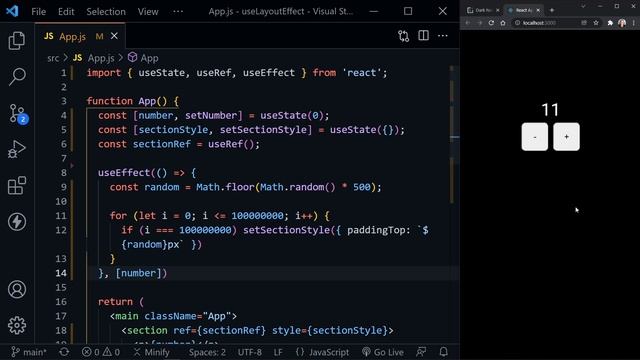Open editor More Actions ellipsis
Viewport: 640px width, 360px height.
(443, 36)
